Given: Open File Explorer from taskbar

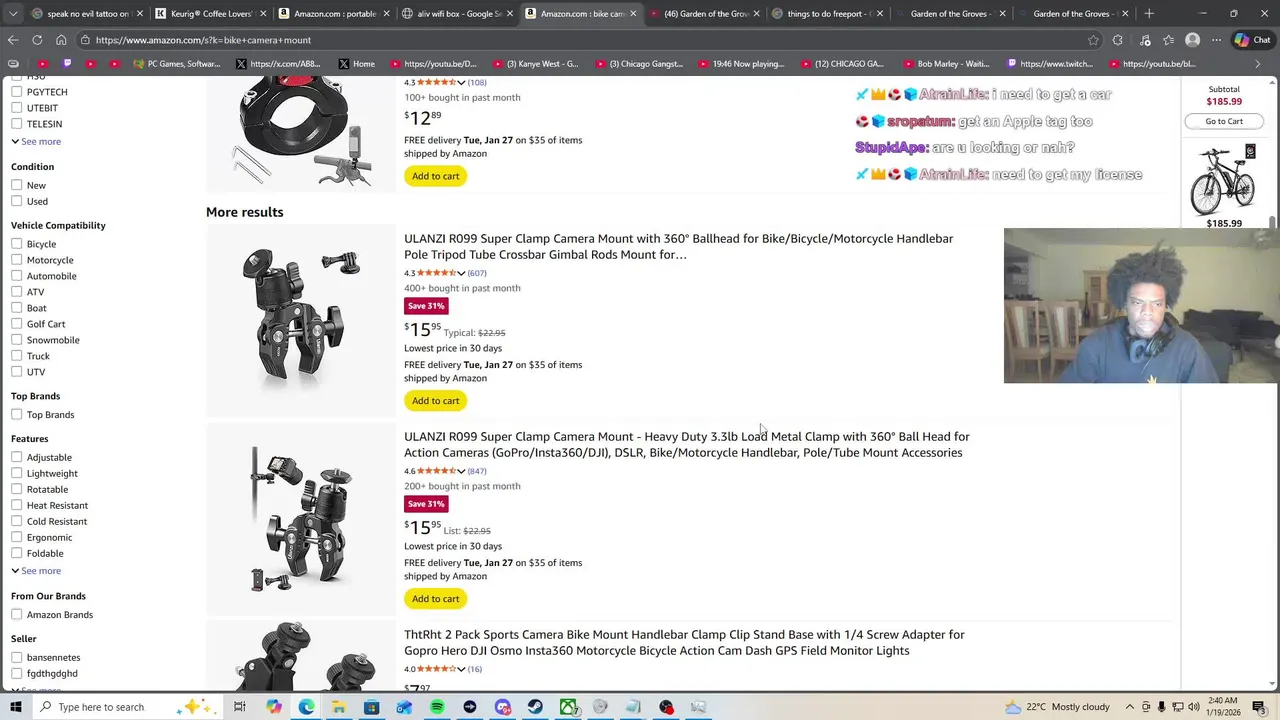Looking at the screenshot, I should pos(339,707).
